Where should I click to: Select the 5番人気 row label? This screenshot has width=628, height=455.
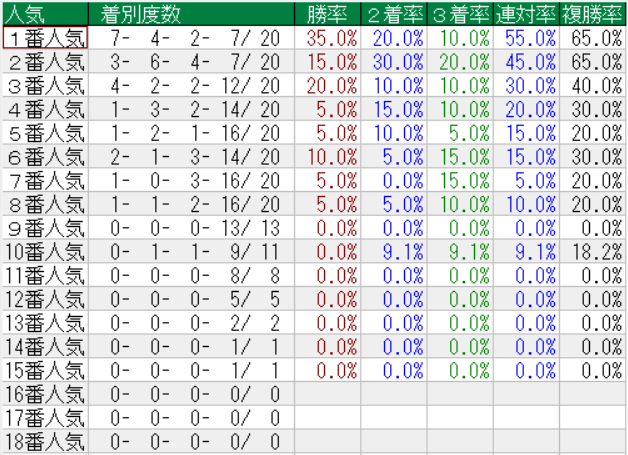click(45, 133)
